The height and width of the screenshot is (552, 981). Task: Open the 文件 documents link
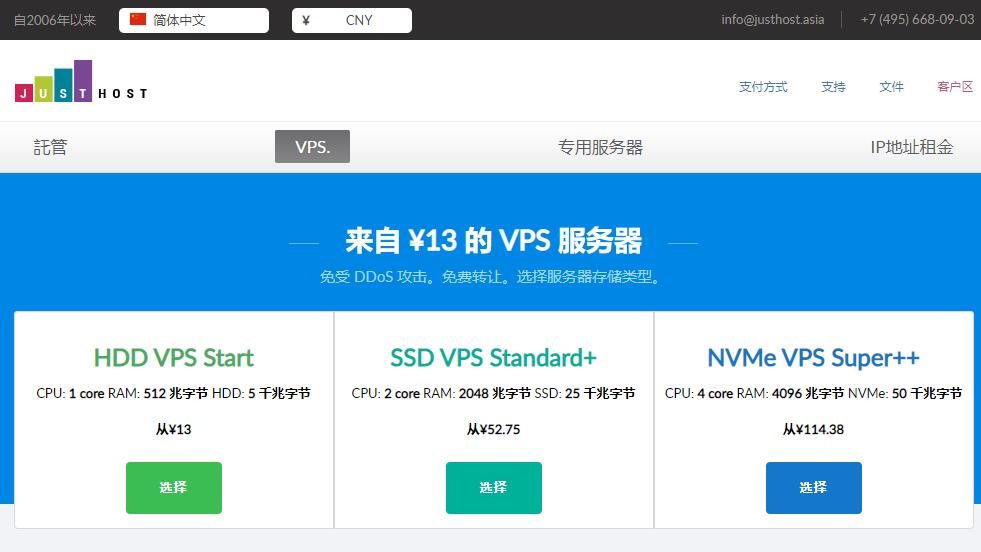(892, 86)
